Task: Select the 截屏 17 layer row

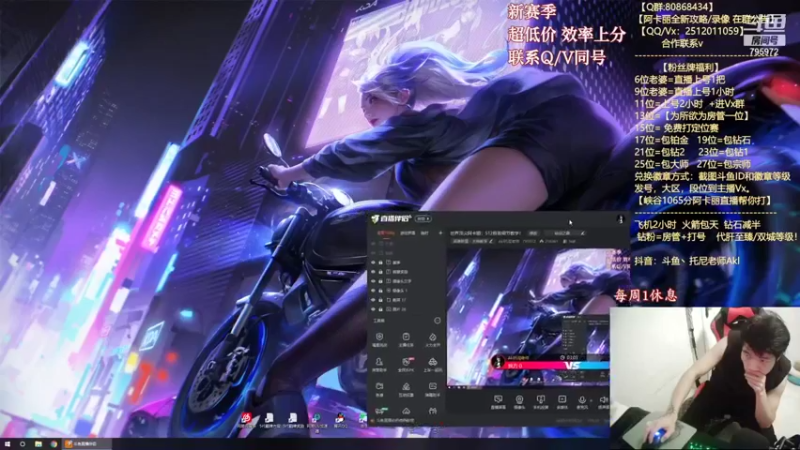Action: (406, 300)
